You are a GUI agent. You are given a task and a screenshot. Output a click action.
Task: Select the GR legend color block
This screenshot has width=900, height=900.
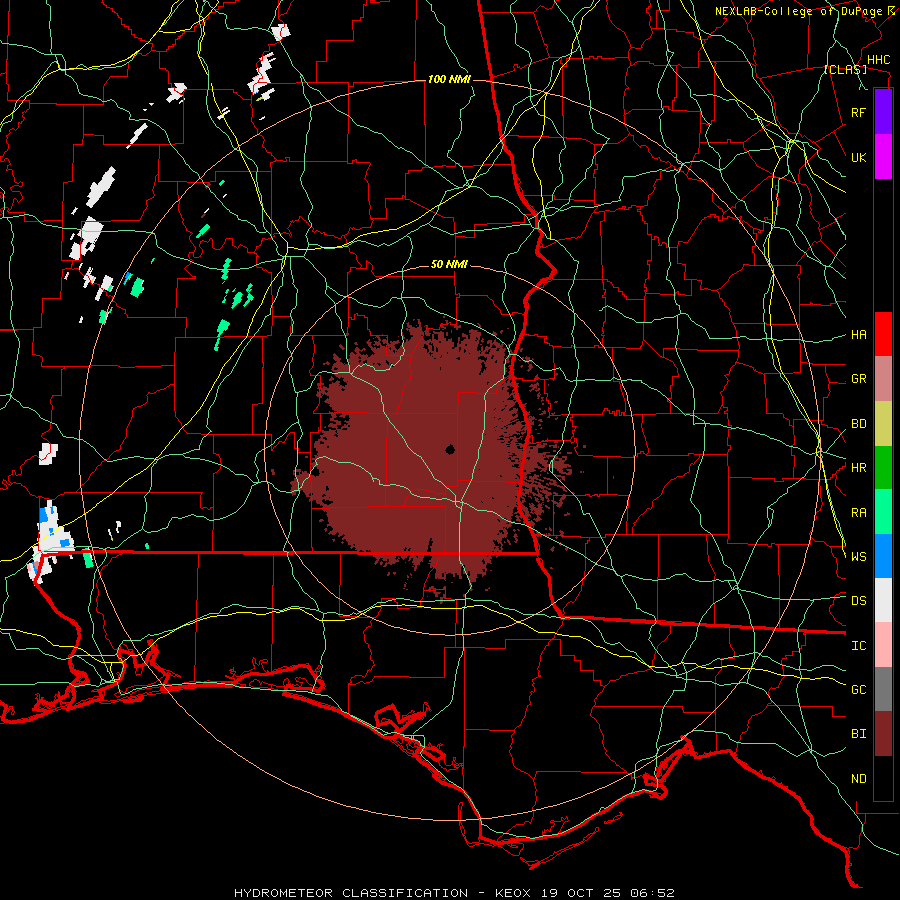click(x=883, y=379)
